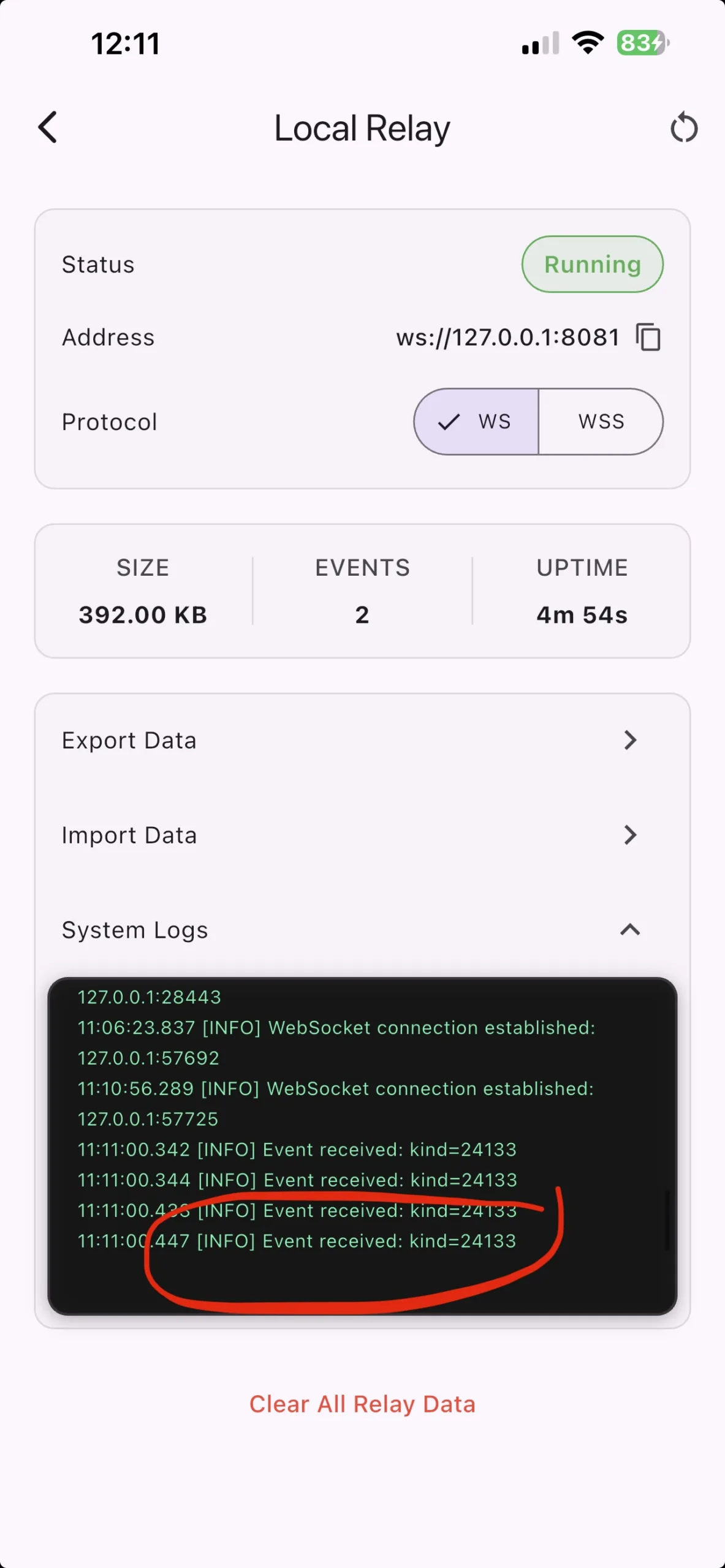Tap the clock time in status bar
The height and width of the screenshot is (1568, 725).
tap(126, 44)
